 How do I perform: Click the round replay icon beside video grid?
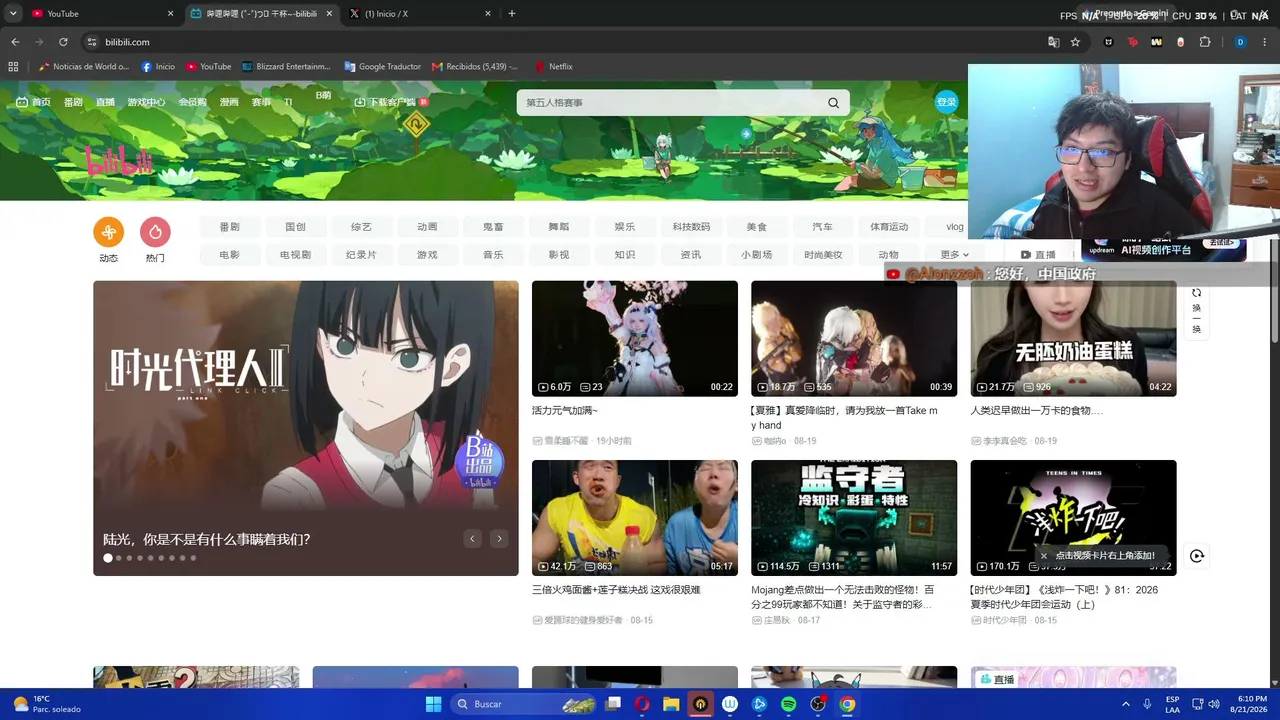[1197, 556]
